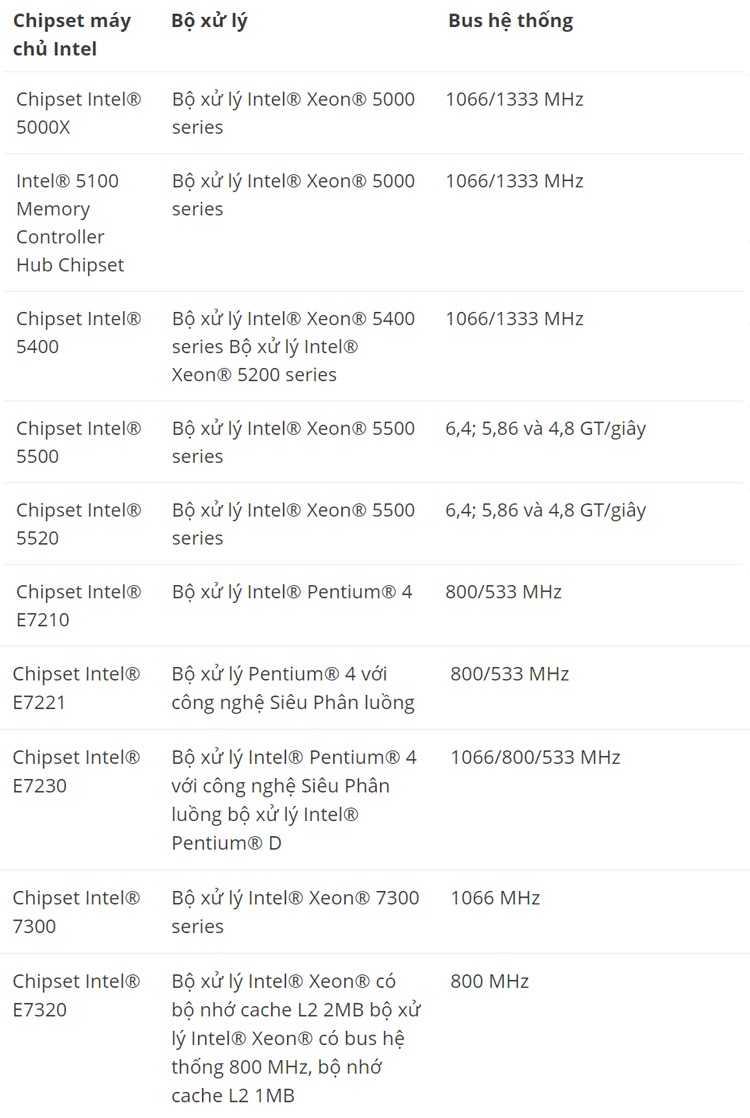Click the Xeon® 5400 and 5200 series processor cell

(x=293, y=347)
